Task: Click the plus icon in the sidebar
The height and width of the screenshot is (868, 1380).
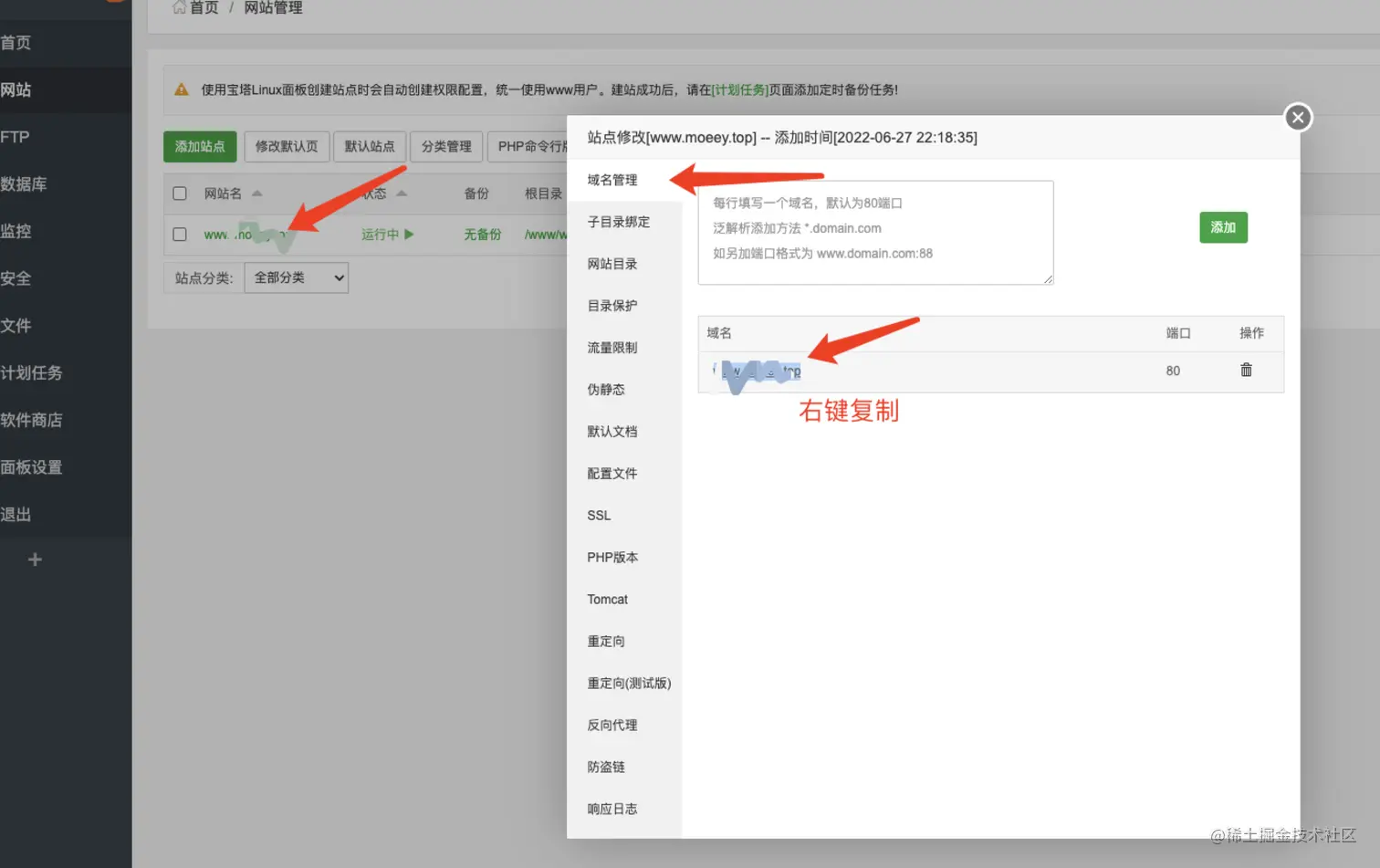Action: coord(35,559)
